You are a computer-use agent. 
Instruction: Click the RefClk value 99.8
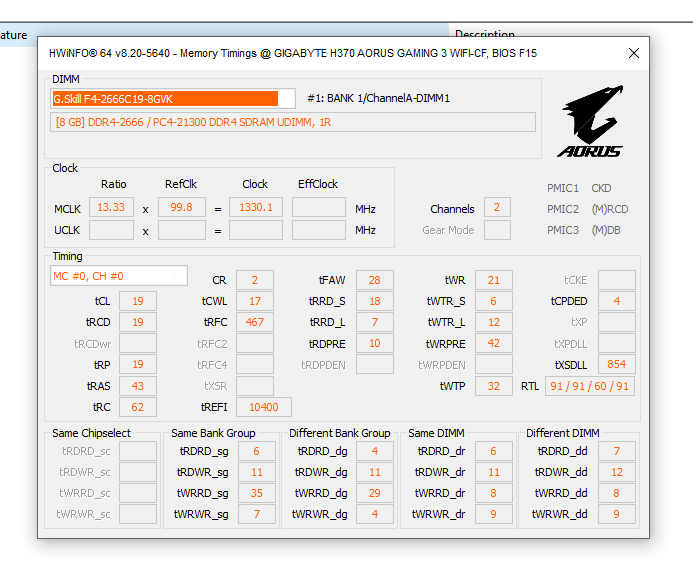pos(182,207)
